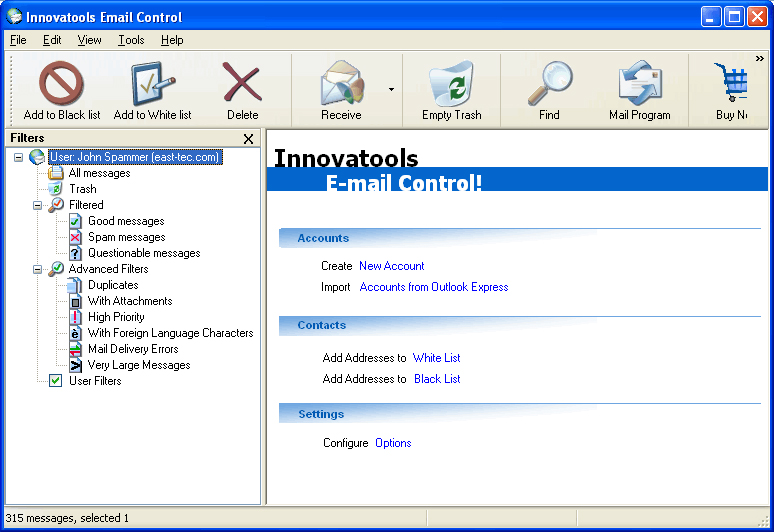Click Accounts from Outlook Express link
Image resolution: width=774 pixels, height=532 pixels.
tap(434, 287)
